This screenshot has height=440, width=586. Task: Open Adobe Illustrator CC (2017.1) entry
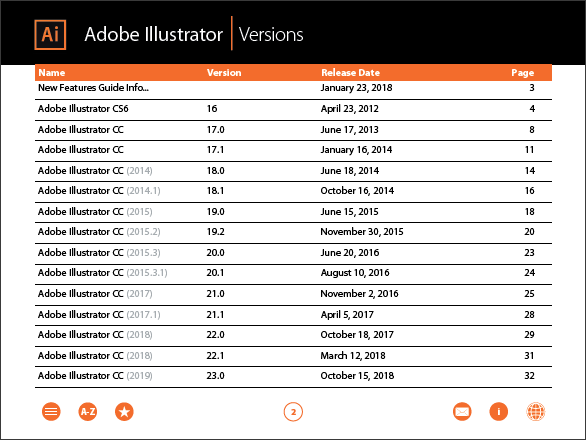tap(99, 315)
